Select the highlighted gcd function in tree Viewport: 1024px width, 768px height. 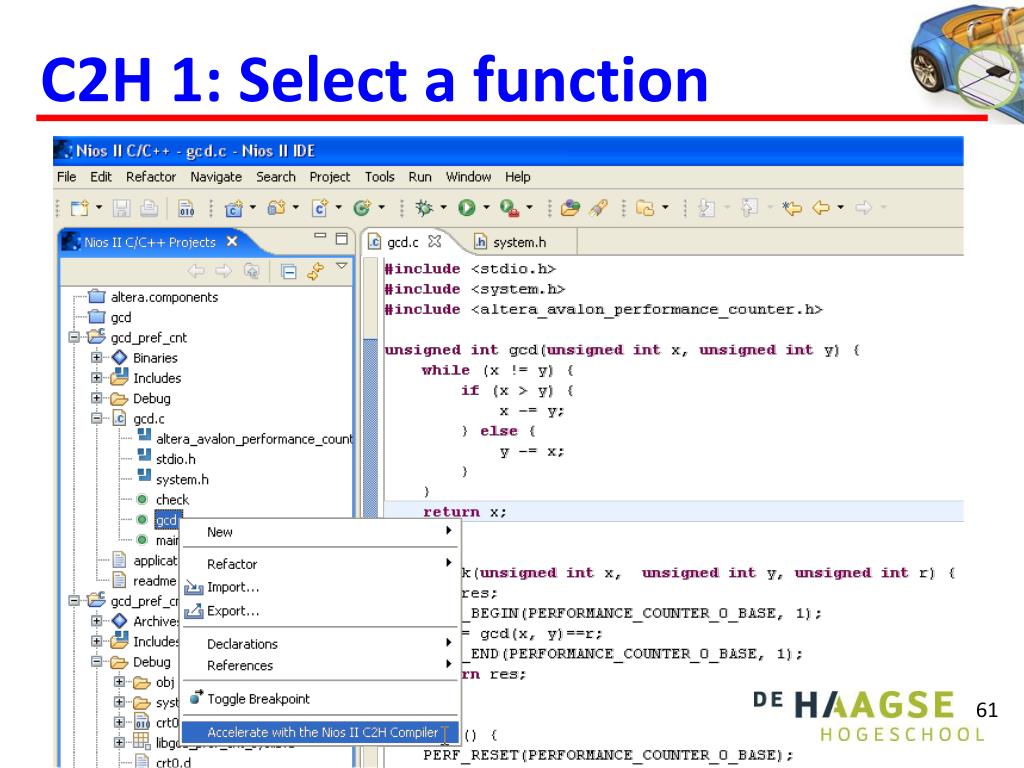tap(166, 520)
